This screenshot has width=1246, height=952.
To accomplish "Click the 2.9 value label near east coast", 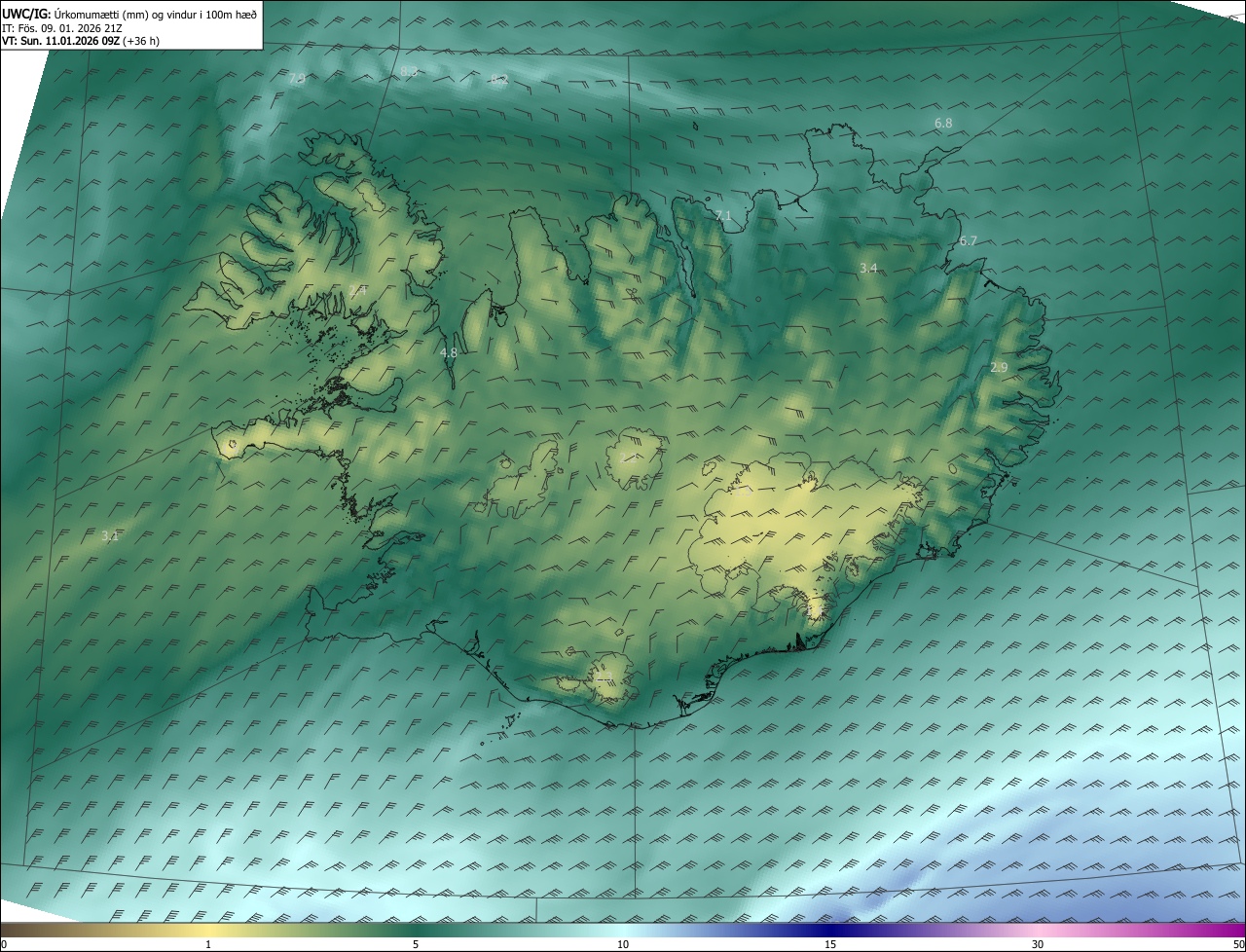I will coord(999,368).
